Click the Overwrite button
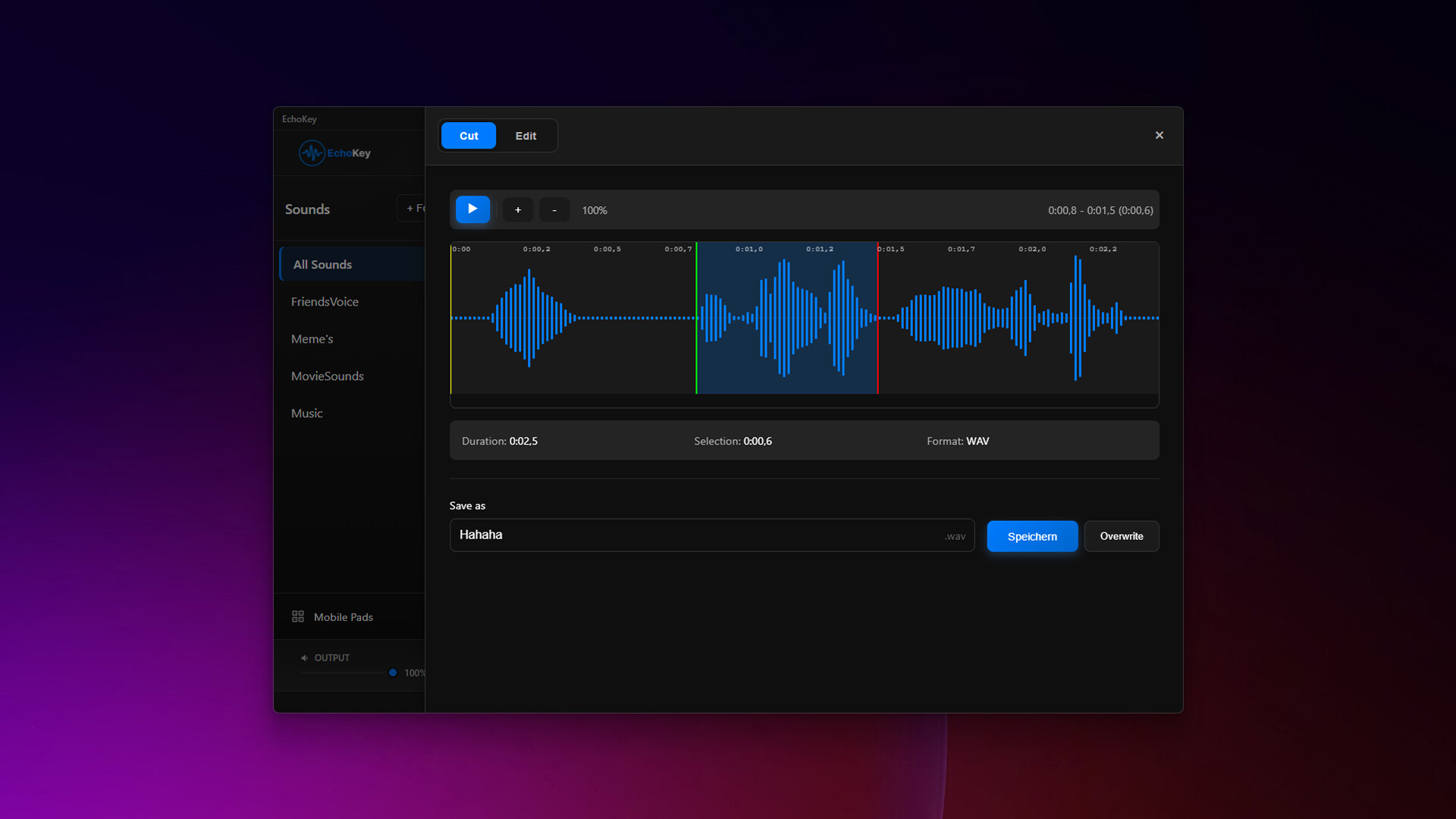1456x819 pixels. tap(1121, 536)
